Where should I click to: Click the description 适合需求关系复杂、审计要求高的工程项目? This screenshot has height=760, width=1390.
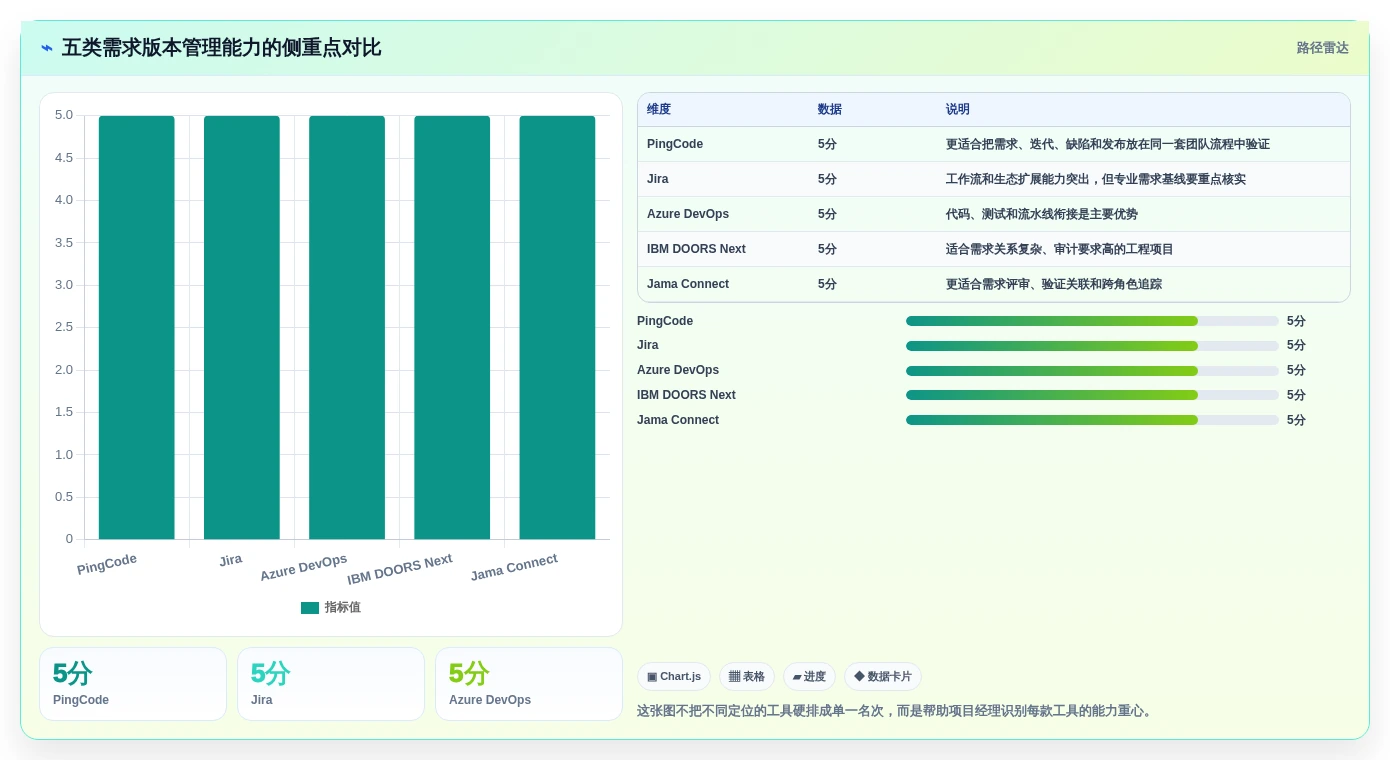click(1060, 249)
